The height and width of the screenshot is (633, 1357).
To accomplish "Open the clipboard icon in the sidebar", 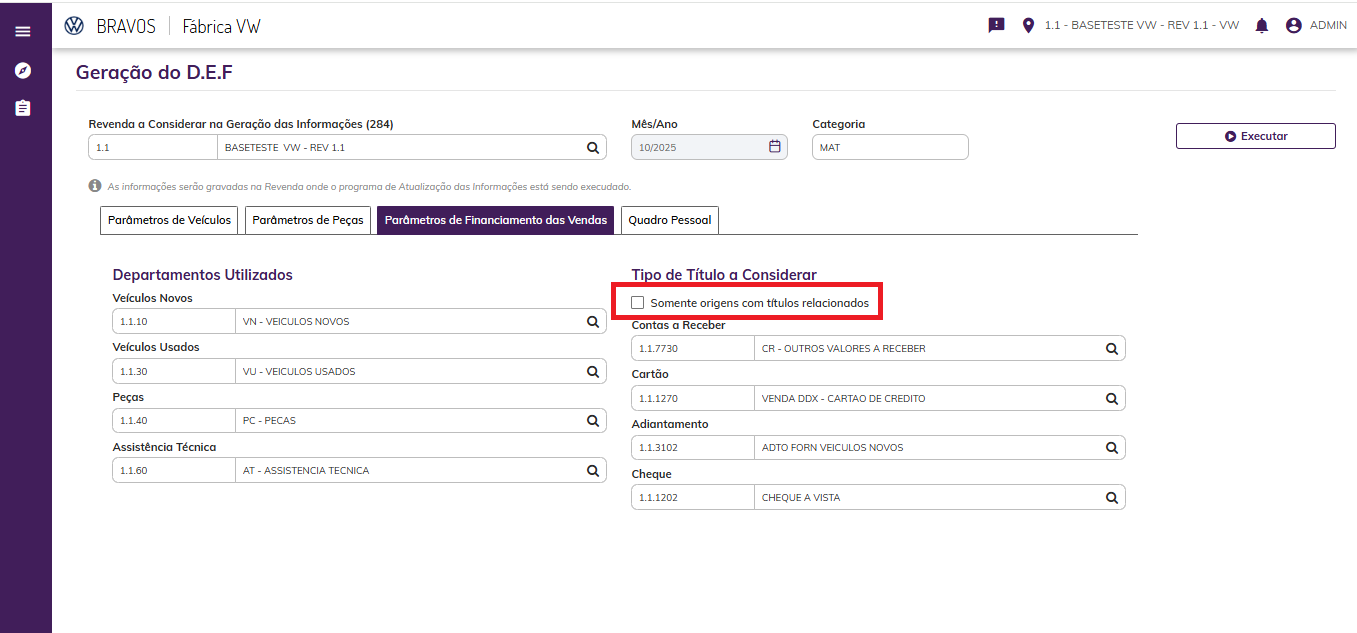I will tap(23, 108).
